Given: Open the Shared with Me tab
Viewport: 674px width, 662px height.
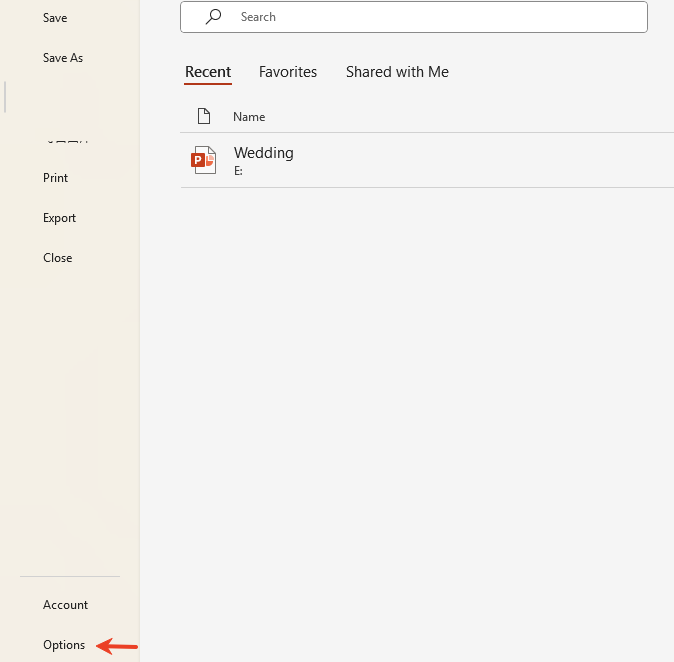Looking at the screenshot, I should point(397,72).
